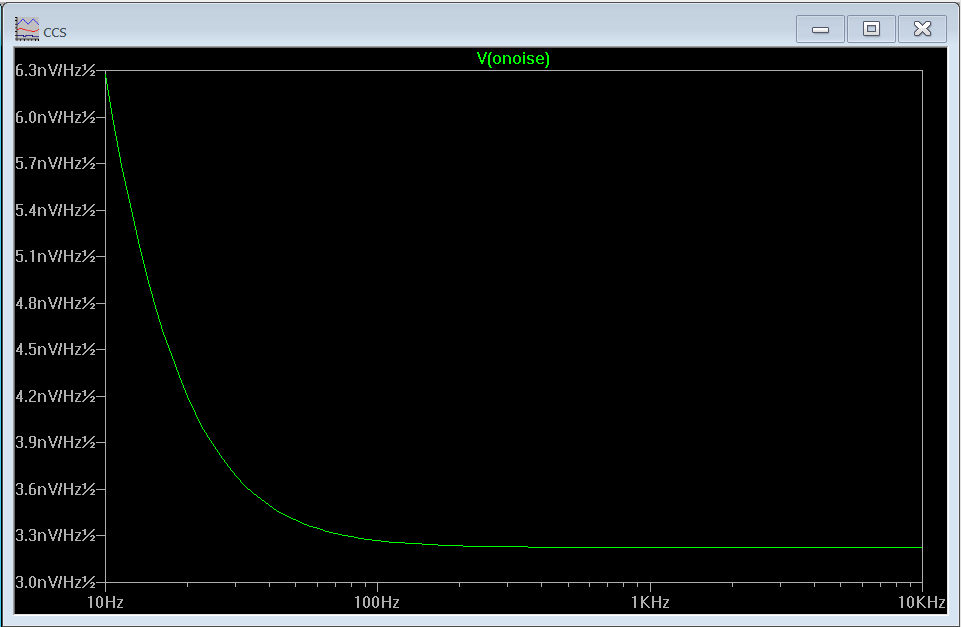Click the 6.0nV/Hz½ axis label
The height and width of the screenshot is (627, 962).
coord(56,117)
